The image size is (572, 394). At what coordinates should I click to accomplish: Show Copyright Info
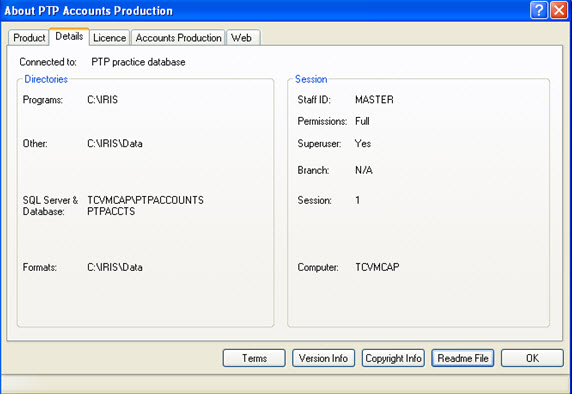coord(393,358)
